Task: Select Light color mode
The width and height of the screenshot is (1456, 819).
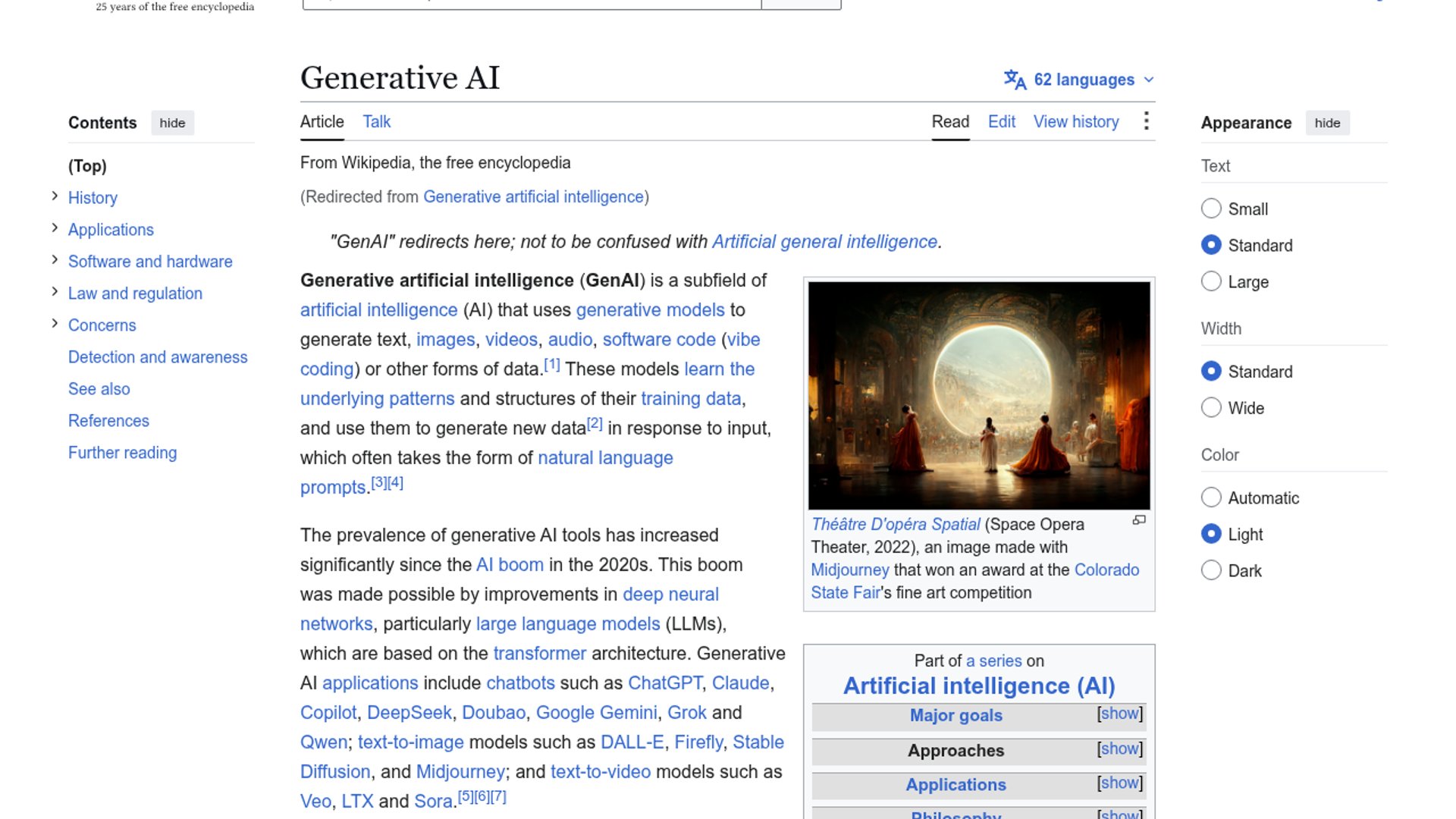Action: point(1211,534)
